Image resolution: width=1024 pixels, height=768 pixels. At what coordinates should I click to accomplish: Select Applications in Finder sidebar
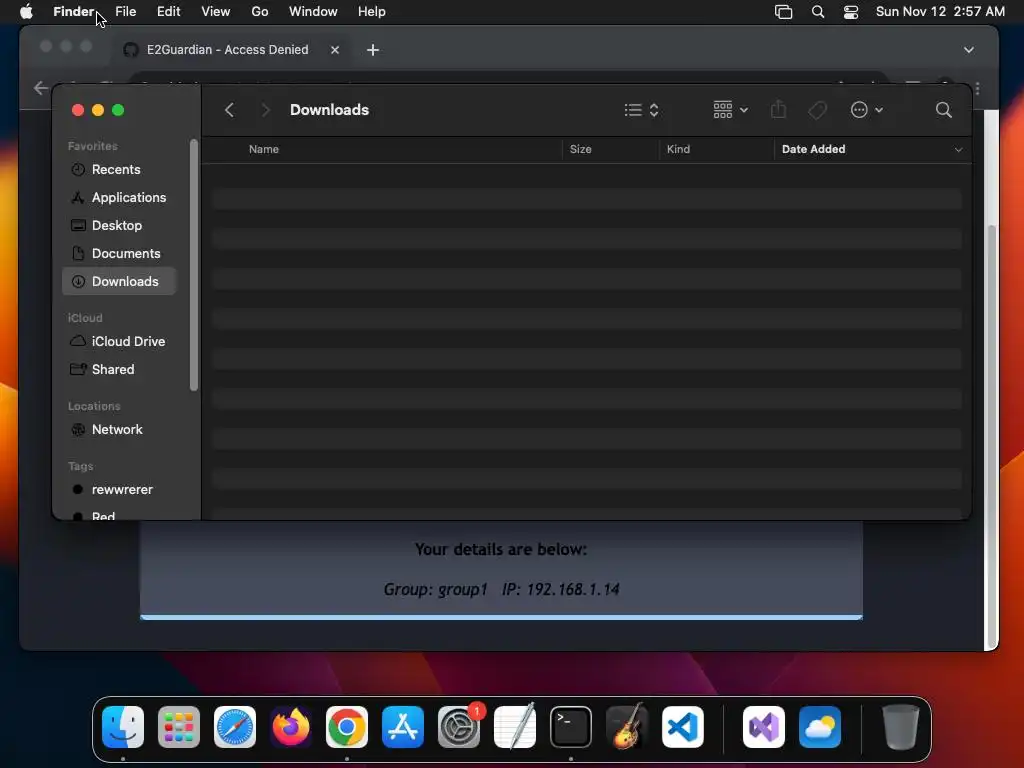tap(119, 197)
